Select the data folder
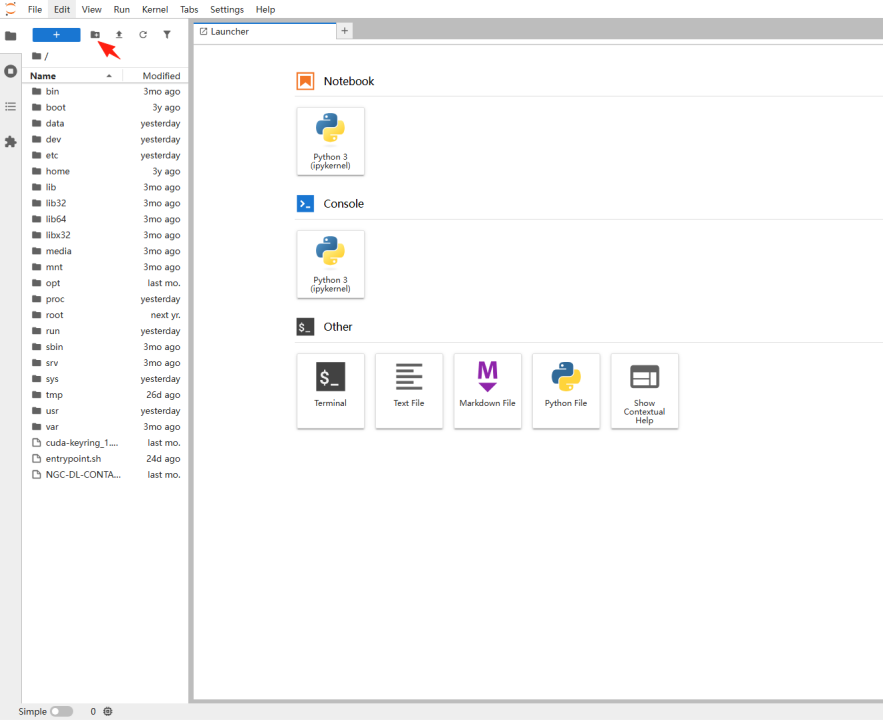The height and width of the screenshot is (720, 883). (105, 123)
